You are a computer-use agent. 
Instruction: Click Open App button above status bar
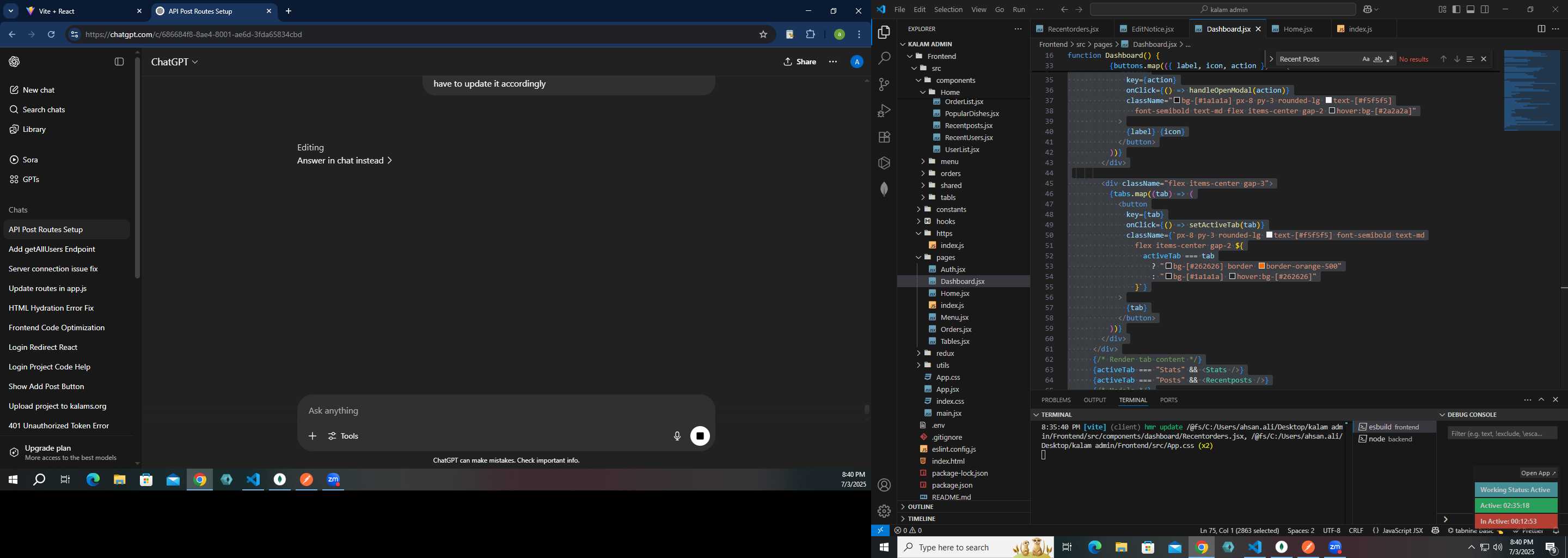(x=1538, y=474)
